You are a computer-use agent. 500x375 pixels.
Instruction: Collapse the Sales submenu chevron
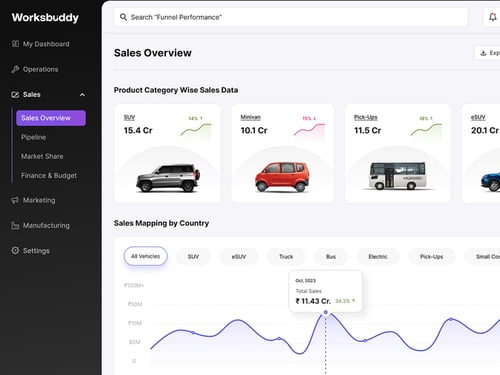[82, 95]
